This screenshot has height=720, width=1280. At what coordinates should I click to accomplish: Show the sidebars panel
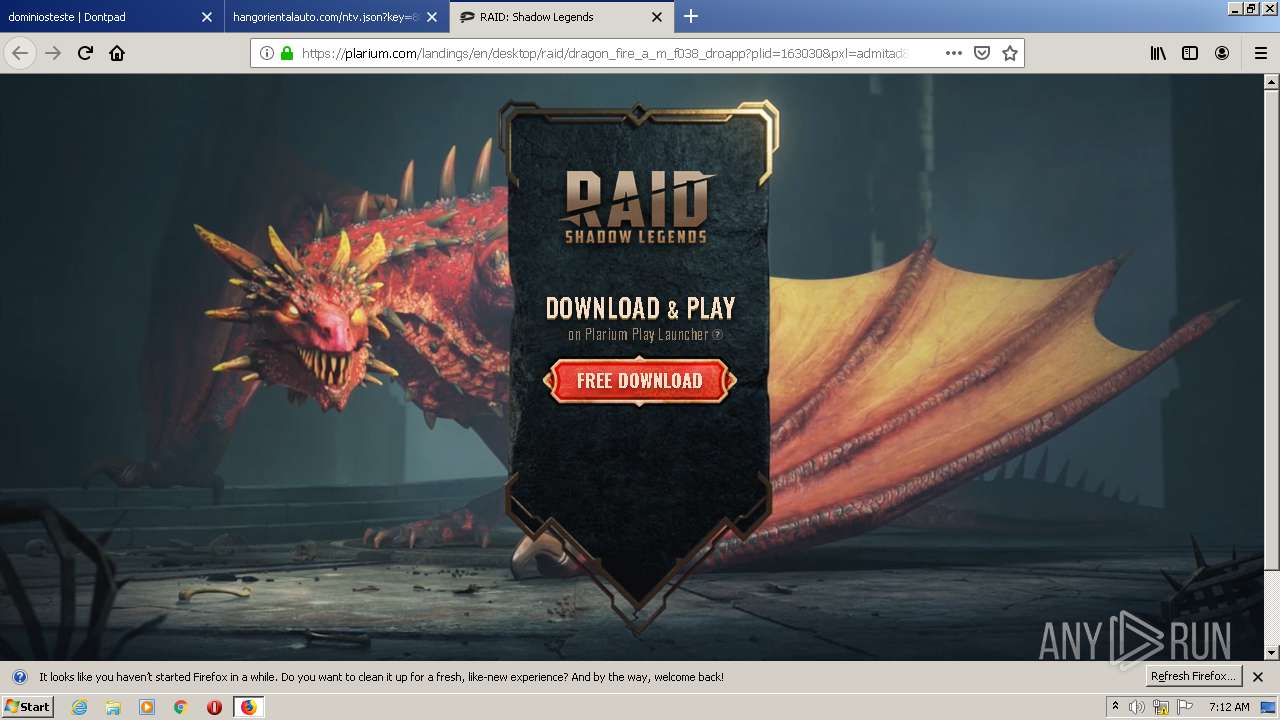coord(1190,53)
